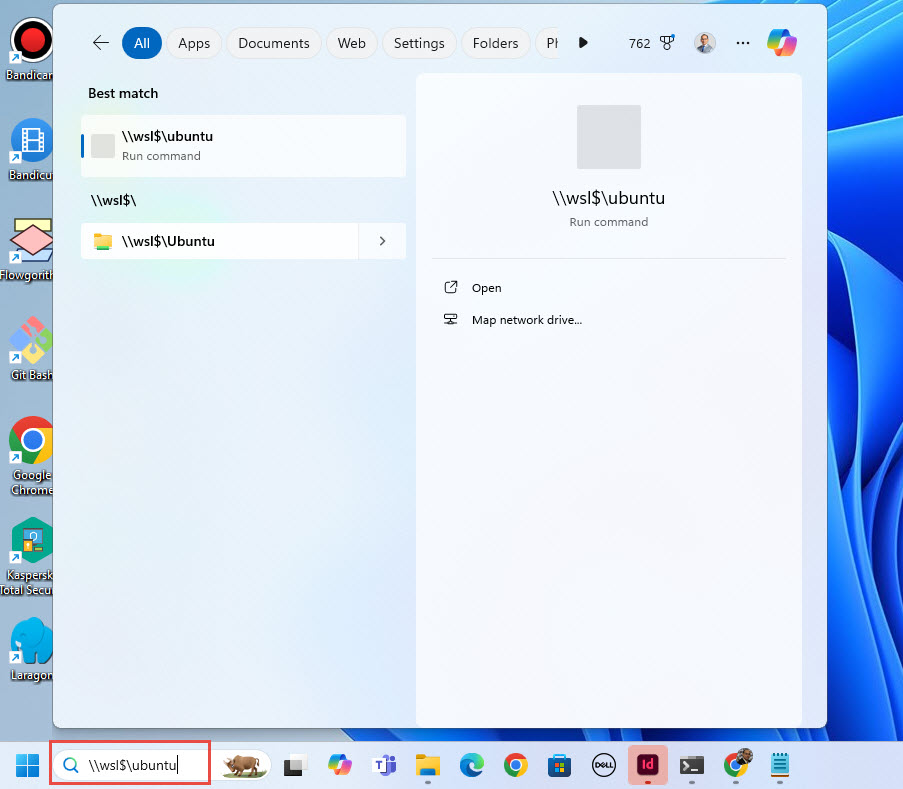The image size is (903, 789).
Task: Open the Windows Start button
Action: [x=27, y=765]
